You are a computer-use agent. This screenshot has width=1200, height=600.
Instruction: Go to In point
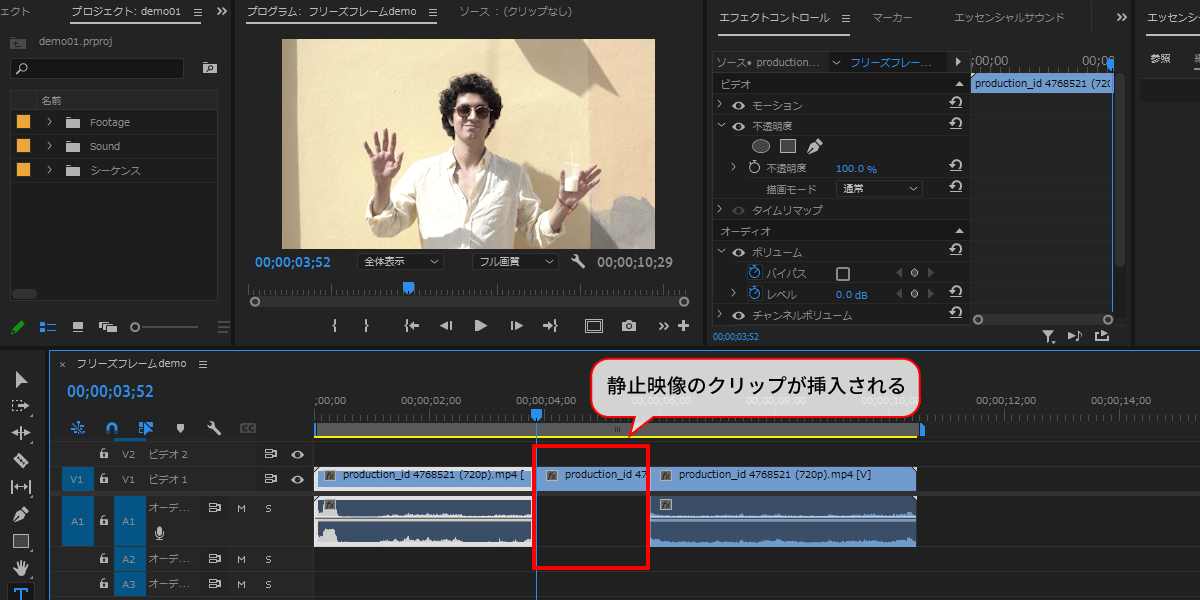411,325
